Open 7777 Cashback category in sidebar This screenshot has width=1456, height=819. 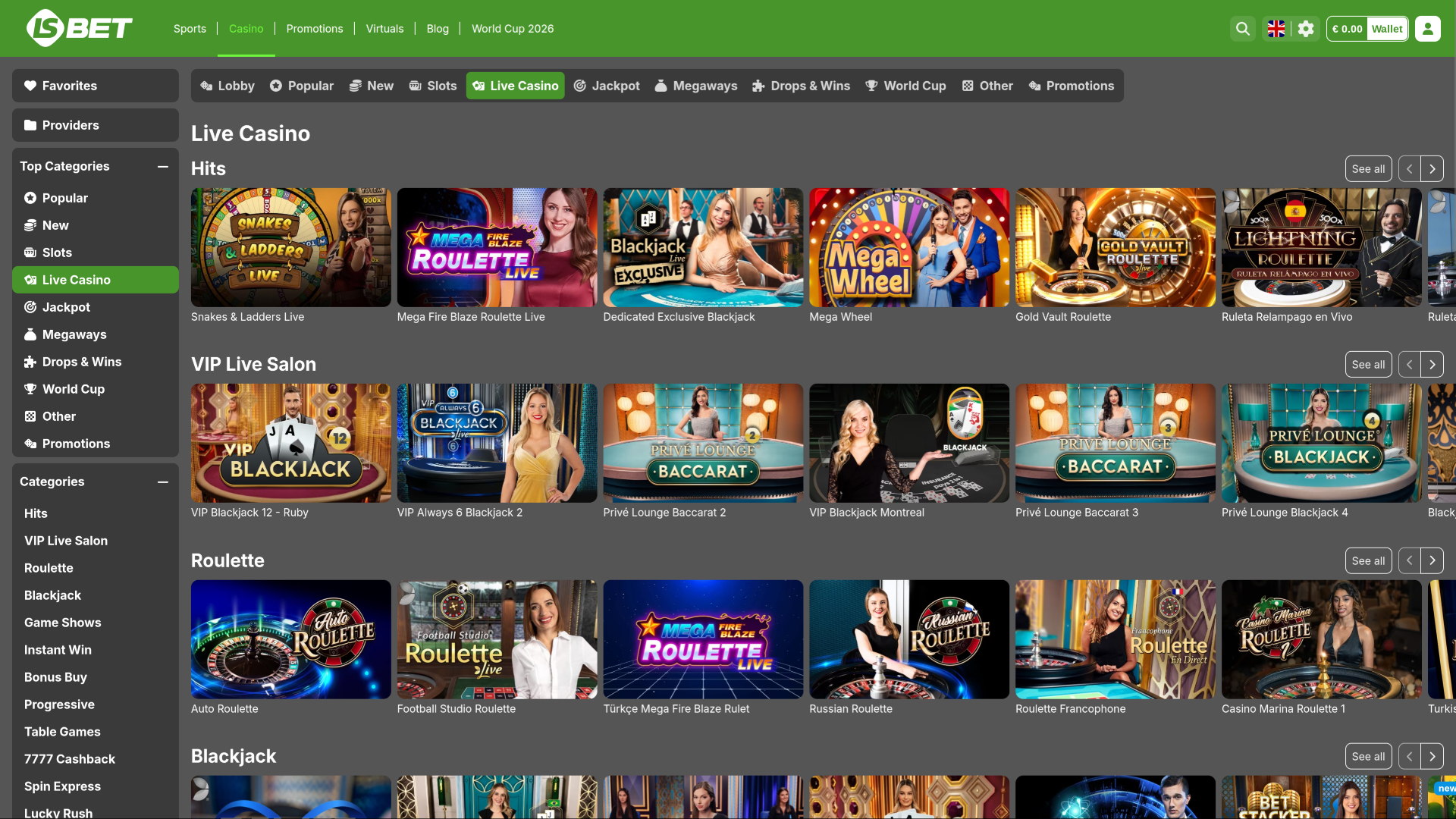pos(70,759)
